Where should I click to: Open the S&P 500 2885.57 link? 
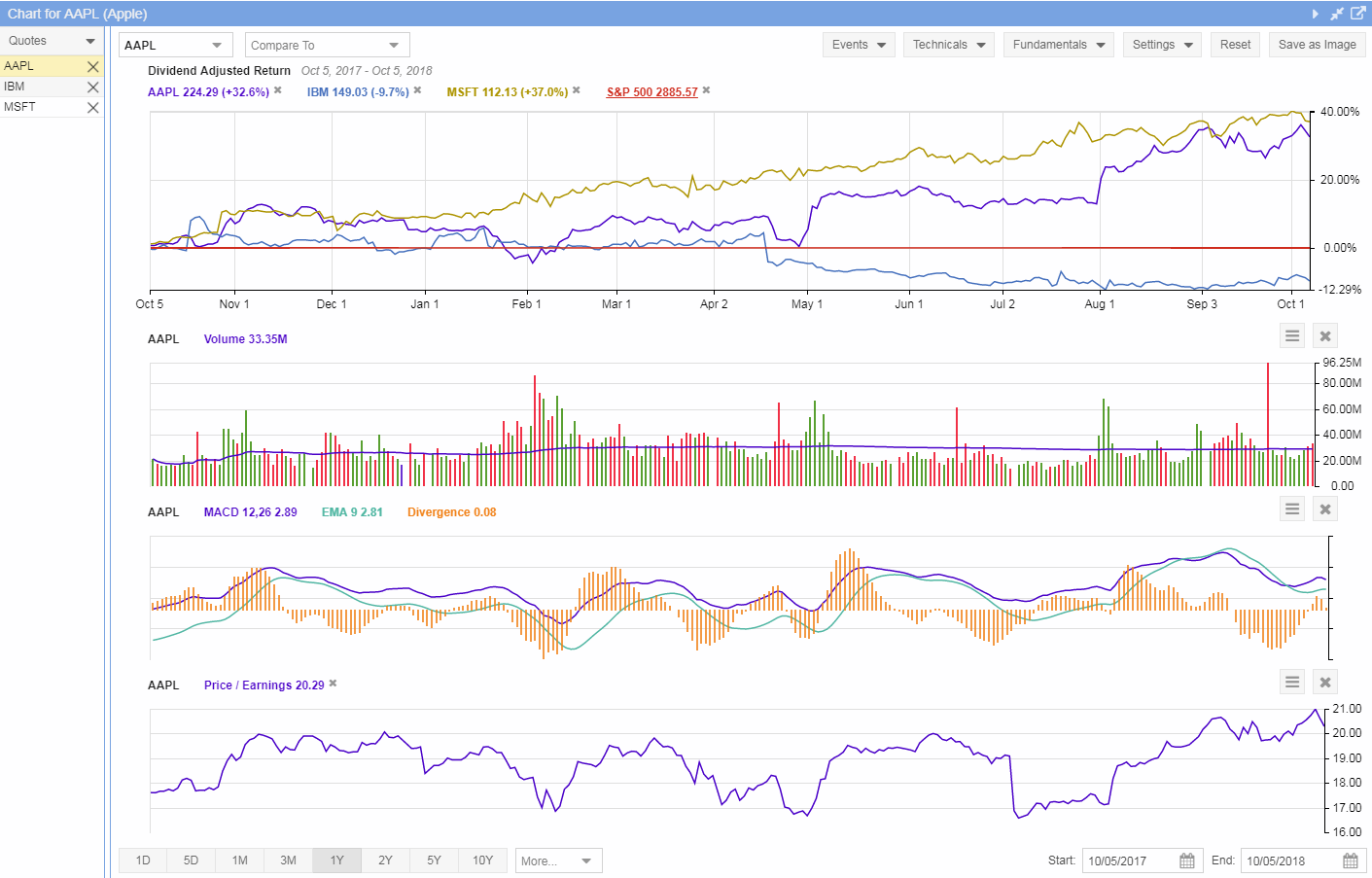(x=652, y=92)
